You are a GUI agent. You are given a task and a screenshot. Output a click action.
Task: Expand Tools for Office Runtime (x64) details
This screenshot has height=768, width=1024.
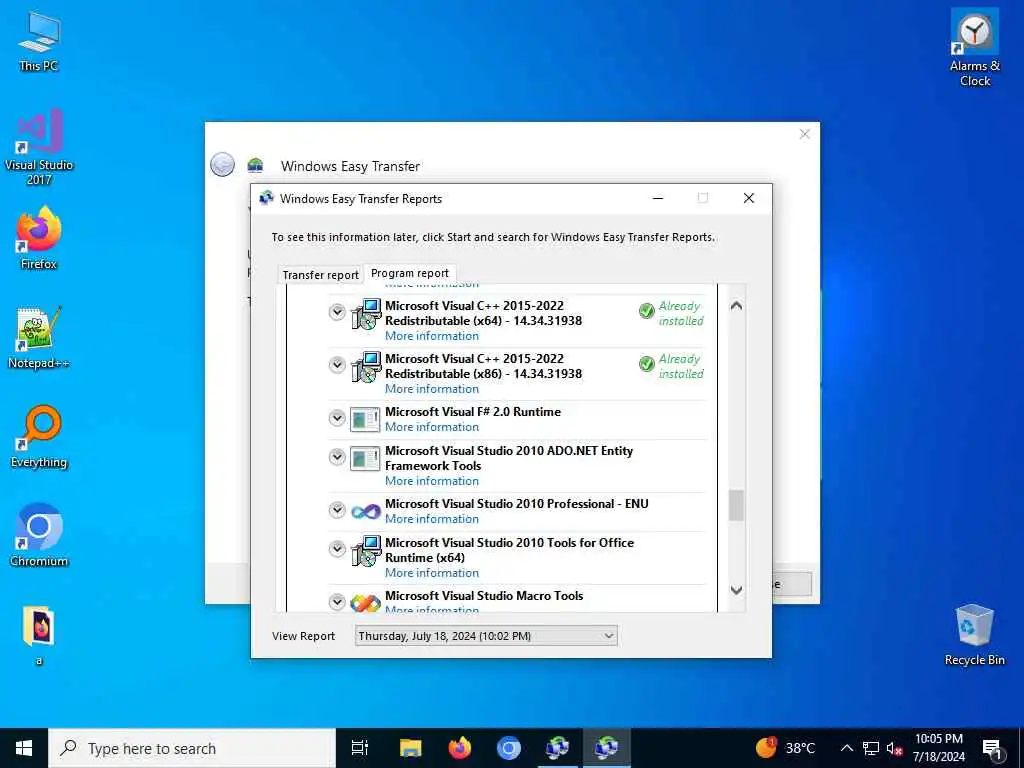[x=337, y=549]
